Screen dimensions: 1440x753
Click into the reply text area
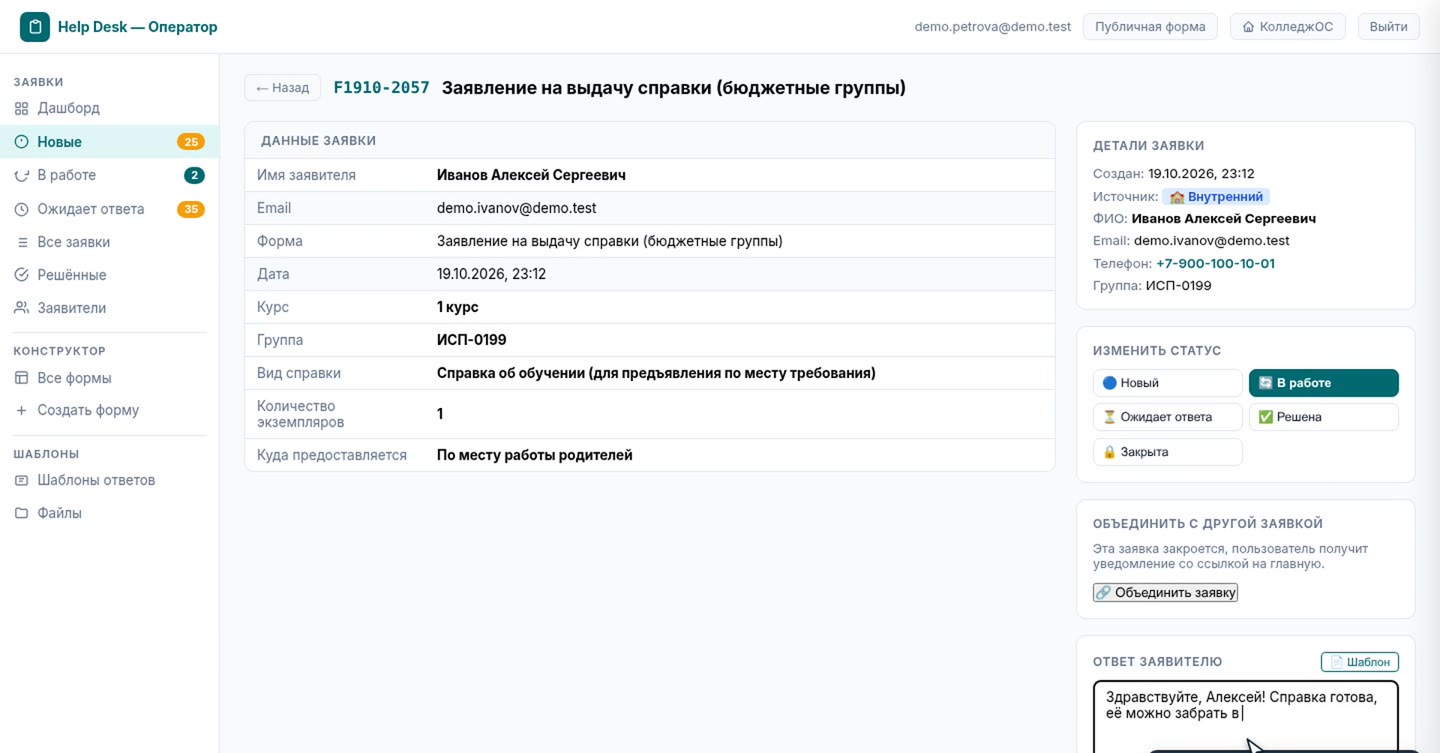[1245, 717]
